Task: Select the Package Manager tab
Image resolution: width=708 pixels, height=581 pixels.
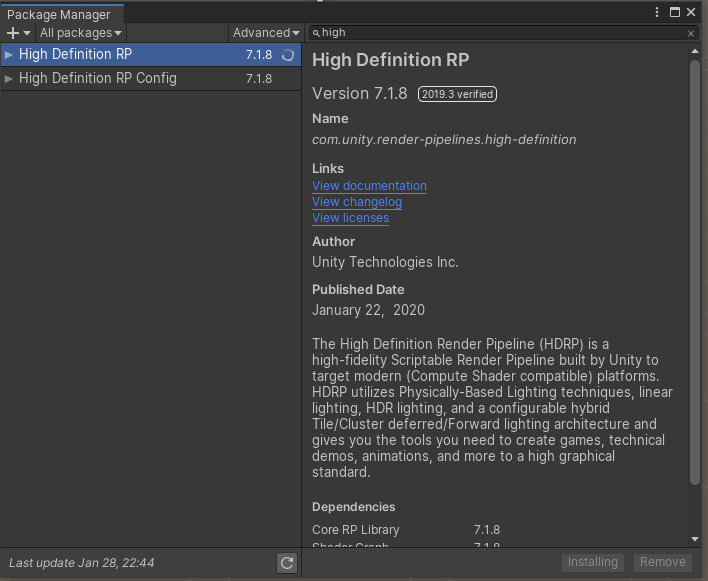Action: tap(62, 14)
